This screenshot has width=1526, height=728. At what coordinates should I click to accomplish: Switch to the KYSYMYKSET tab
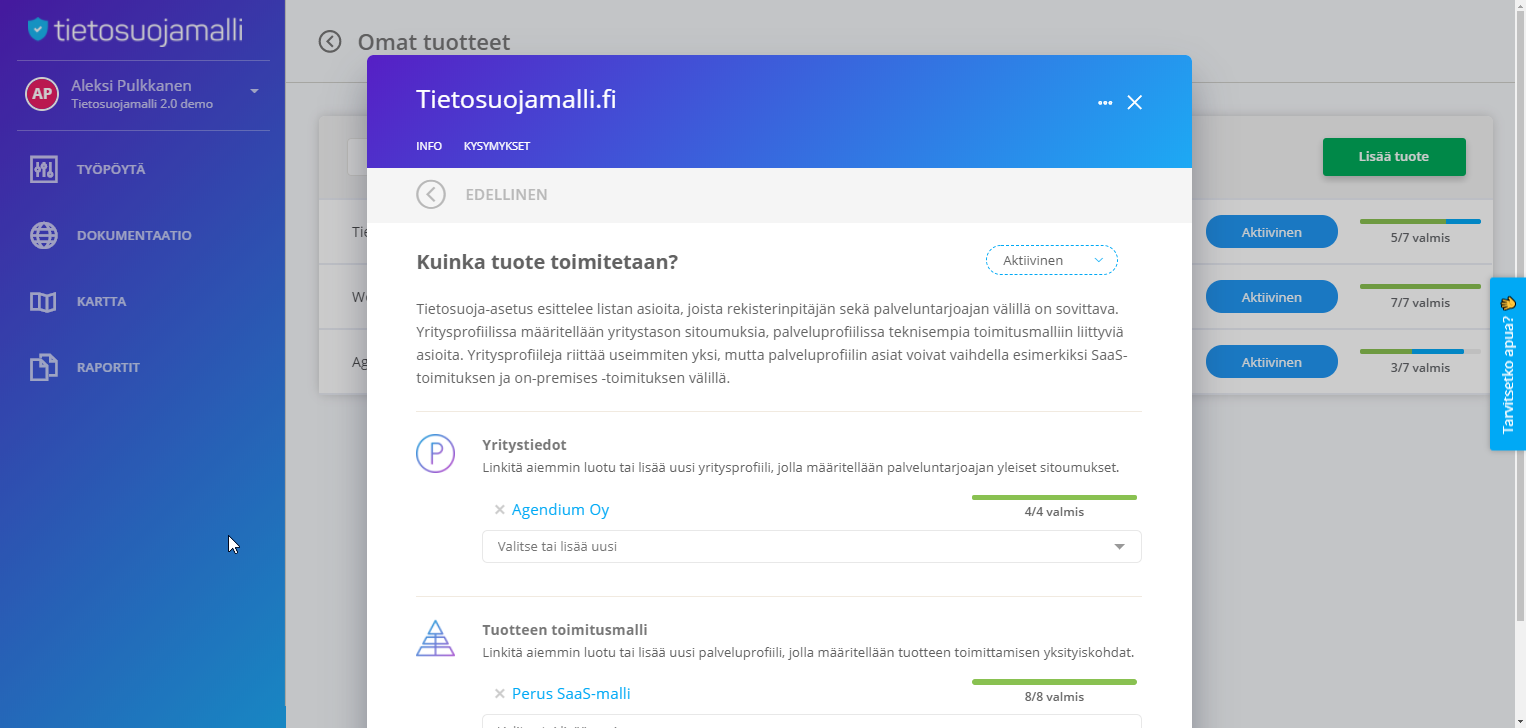(497, 146)
